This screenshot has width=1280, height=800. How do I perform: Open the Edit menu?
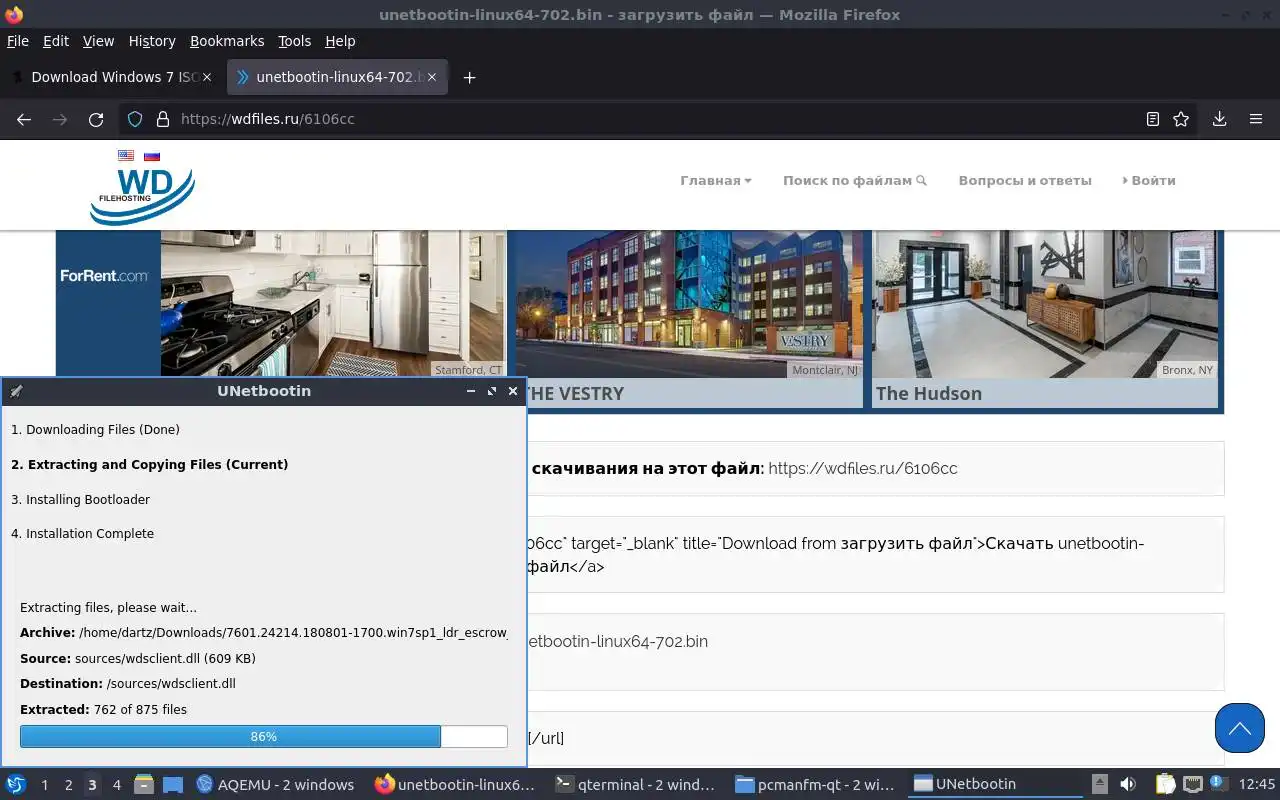[56, 41]
